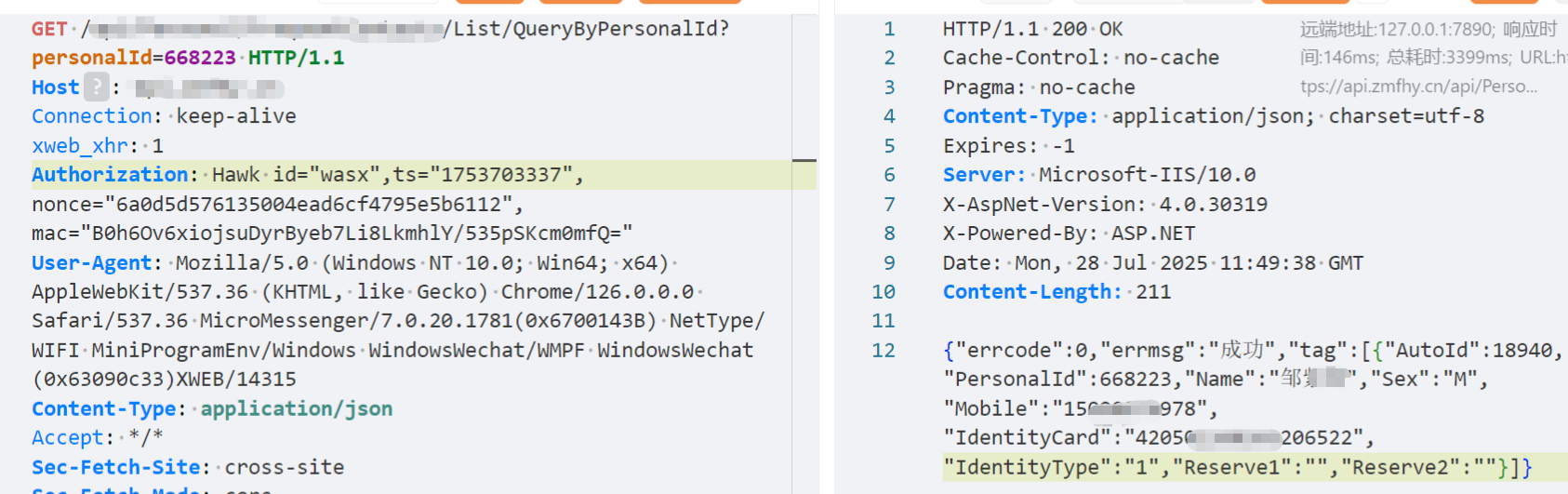The width and height of the screenshot is (1568, 494).
Task: Click the Authorization Hawk header line
Action: pyautogui.click(x=308, y=175)
